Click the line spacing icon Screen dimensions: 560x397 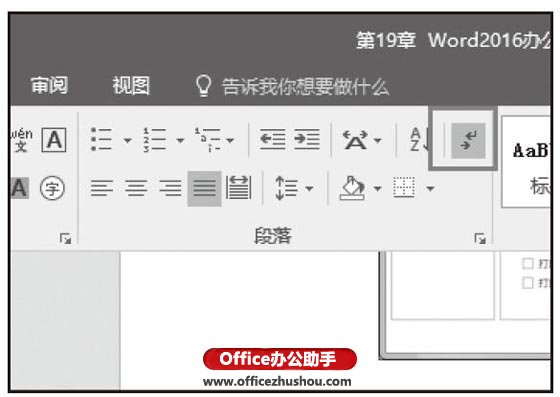tap(286, 188)
